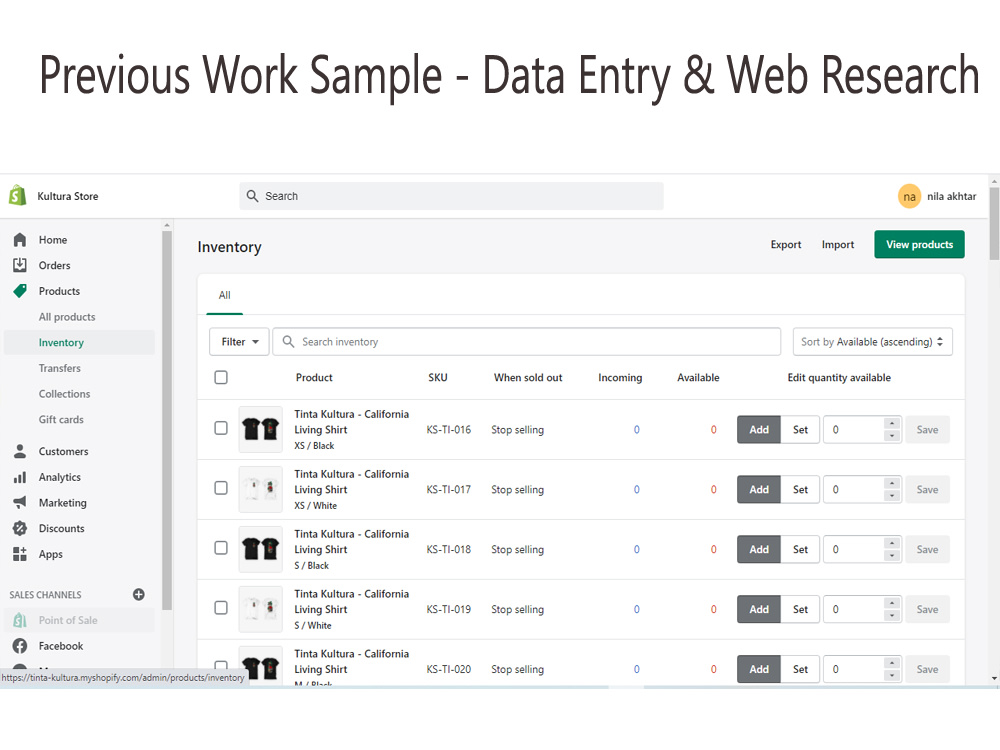Click the Shopify logo icon
The height and width of the screenshot is (750, 1000).
point(18,195)
